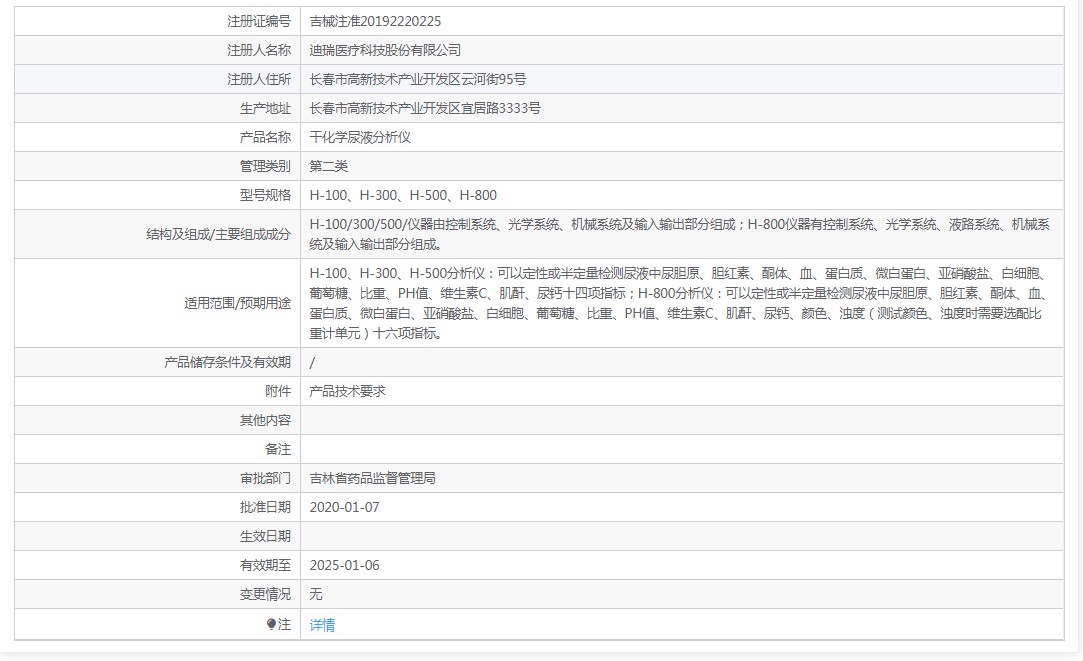Select structure text starting H-100/300/500/仪器由控制系统
This screenshot has width=1083, height=661.
[680, 234]
